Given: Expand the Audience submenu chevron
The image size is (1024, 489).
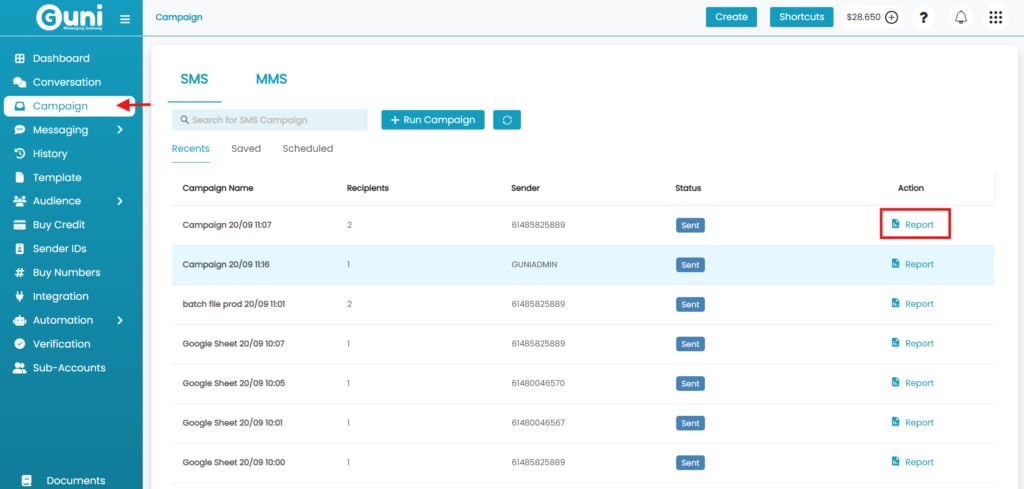Looking at the screenshot, I should (119, 201).
